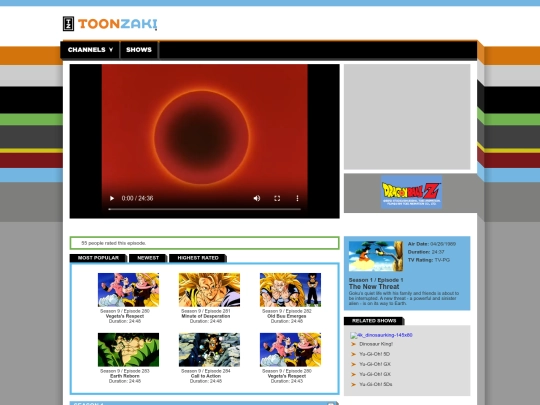Click the arrow icon beside Yu-Gi-Oh! 5Ds
The width and height of the screenshot is (540, 405).
pyautogui.click(x=353, y=384)
